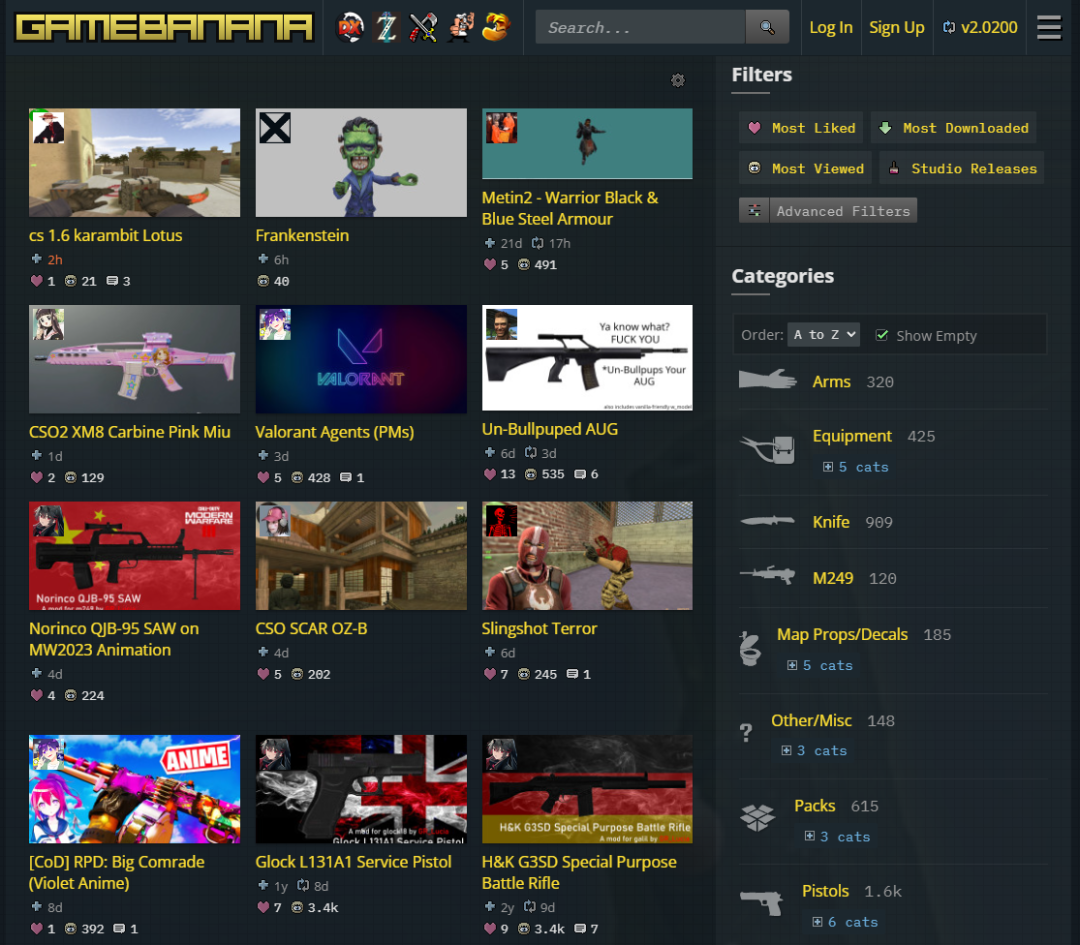
Task: Click the Pistols category handgun icon
Action: tap(761, 902)
